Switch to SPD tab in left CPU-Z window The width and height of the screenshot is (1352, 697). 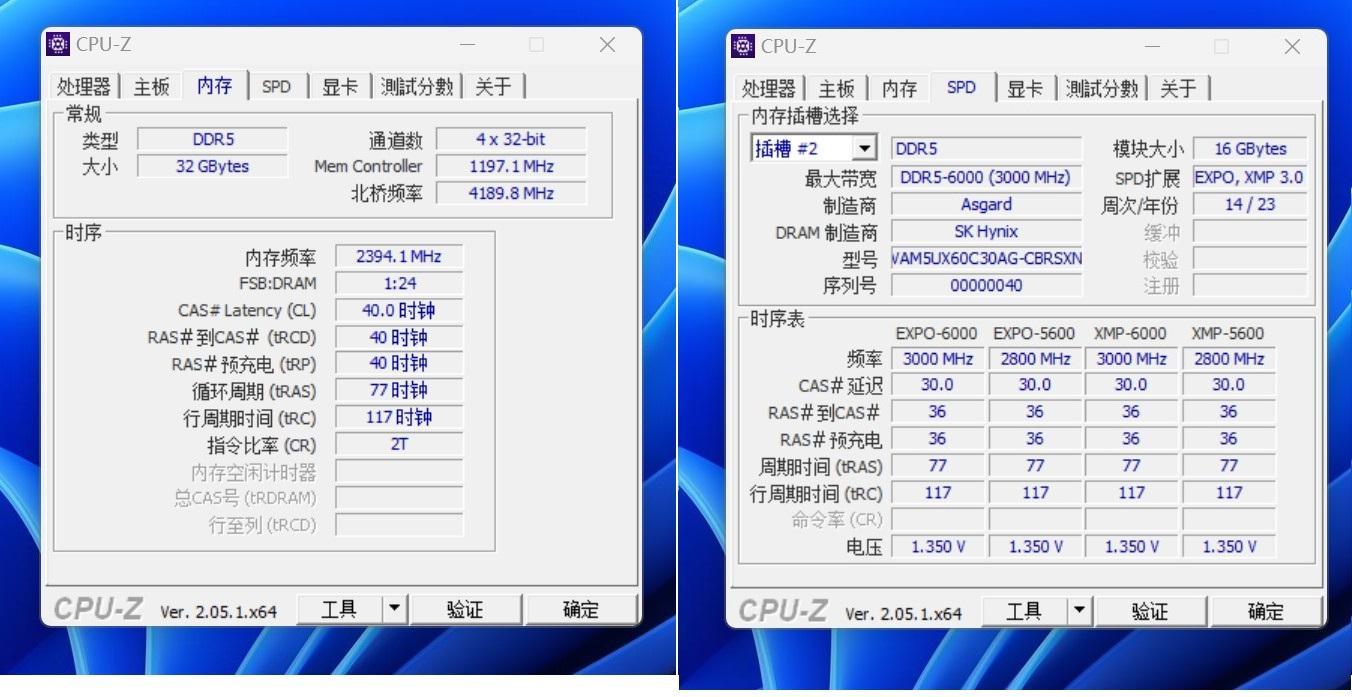[x=277, y=87]
